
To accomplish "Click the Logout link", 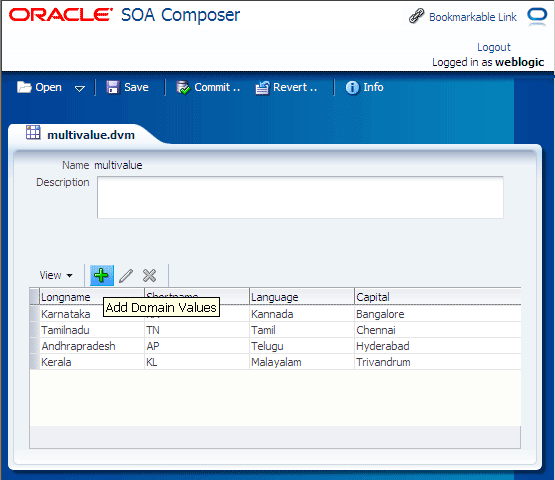I will click(493, 47).
